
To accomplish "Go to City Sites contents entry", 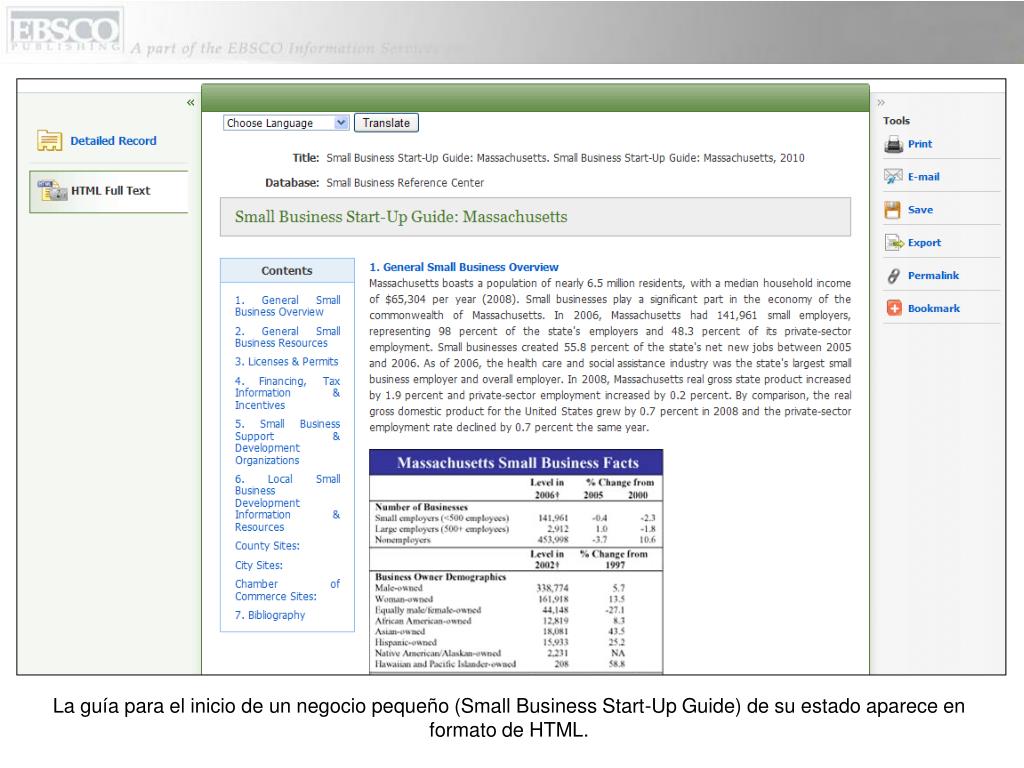I will click(259, 566).
